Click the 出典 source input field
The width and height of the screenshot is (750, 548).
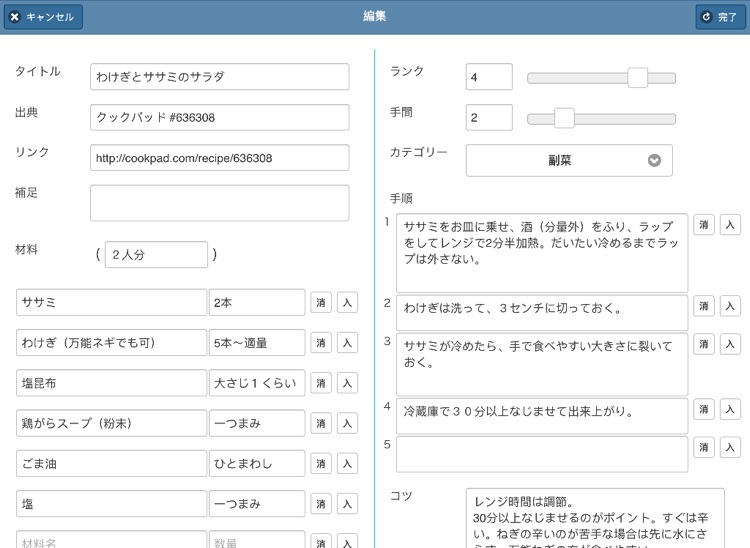tap(220, 117)
